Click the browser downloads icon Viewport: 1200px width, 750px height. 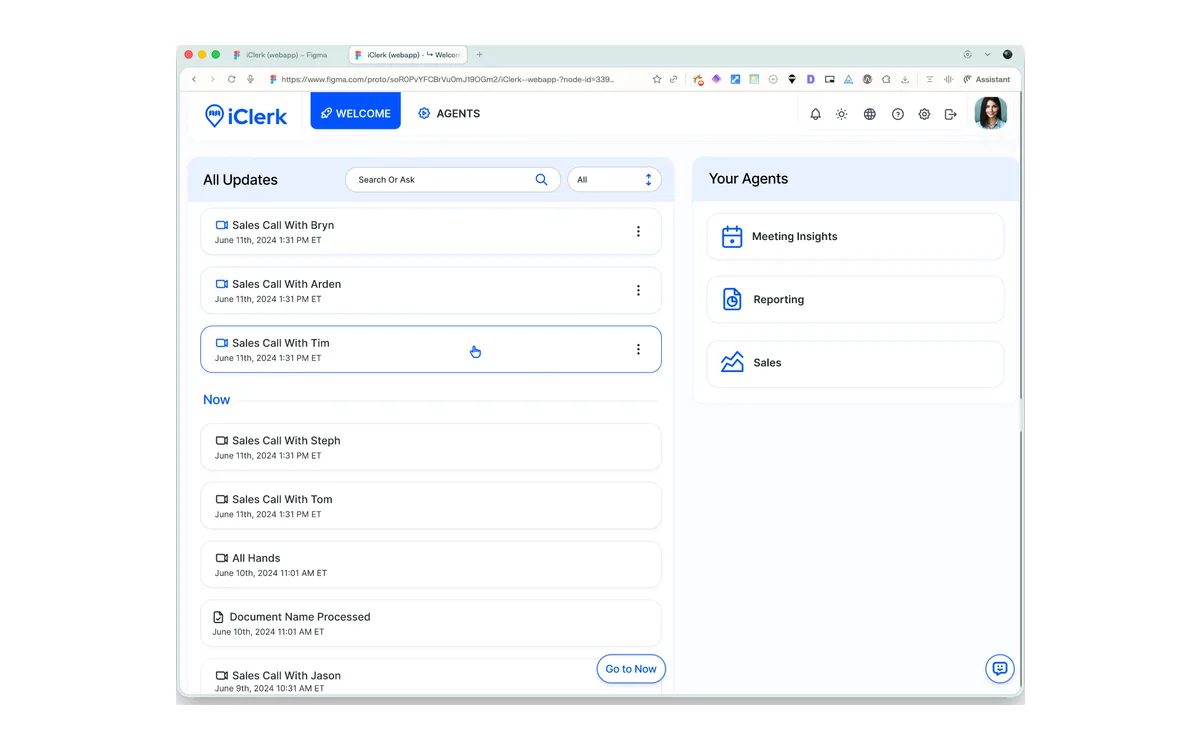point(905,79)
